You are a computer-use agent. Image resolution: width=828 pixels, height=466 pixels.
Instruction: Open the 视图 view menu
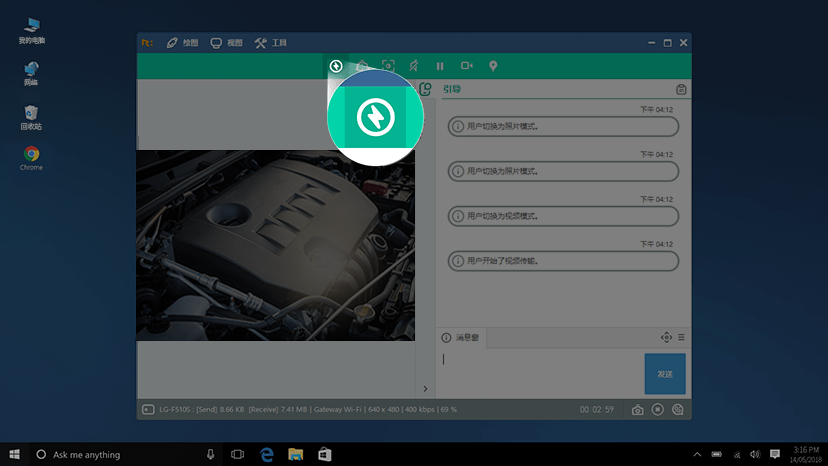point(227,43)
